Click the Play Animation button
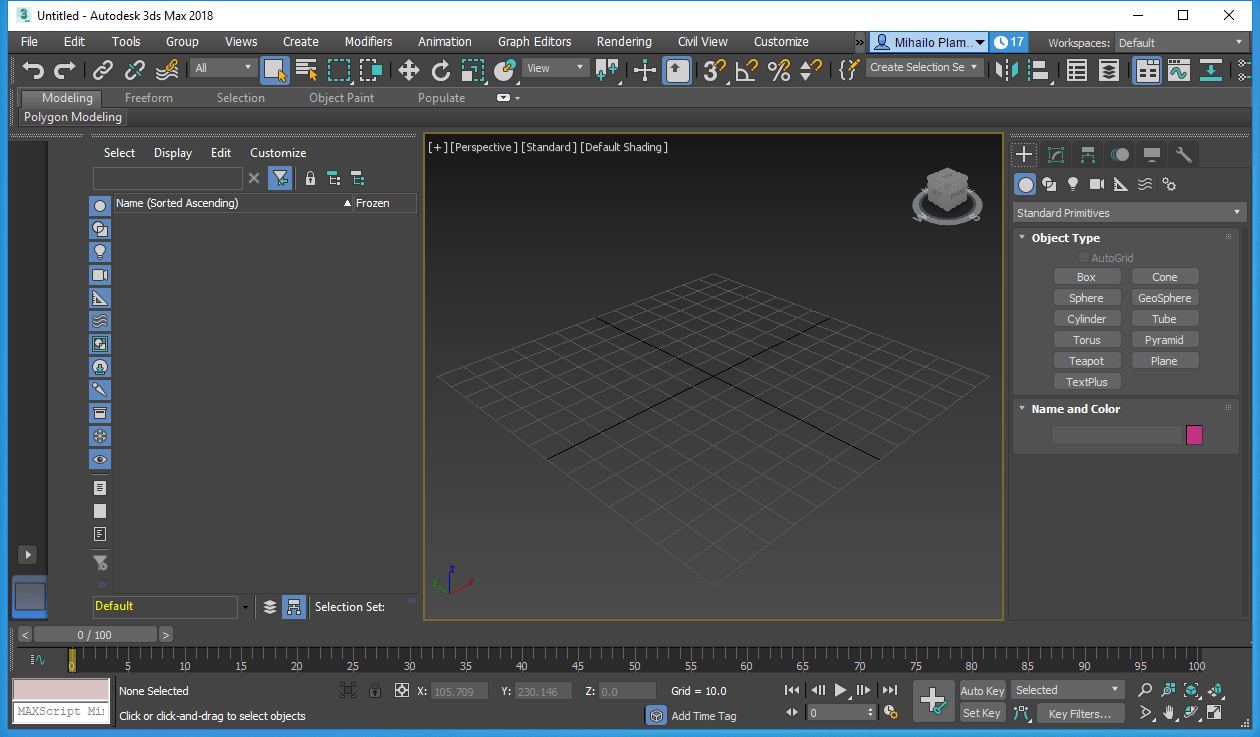The image size is (1260, 737). 840,690
